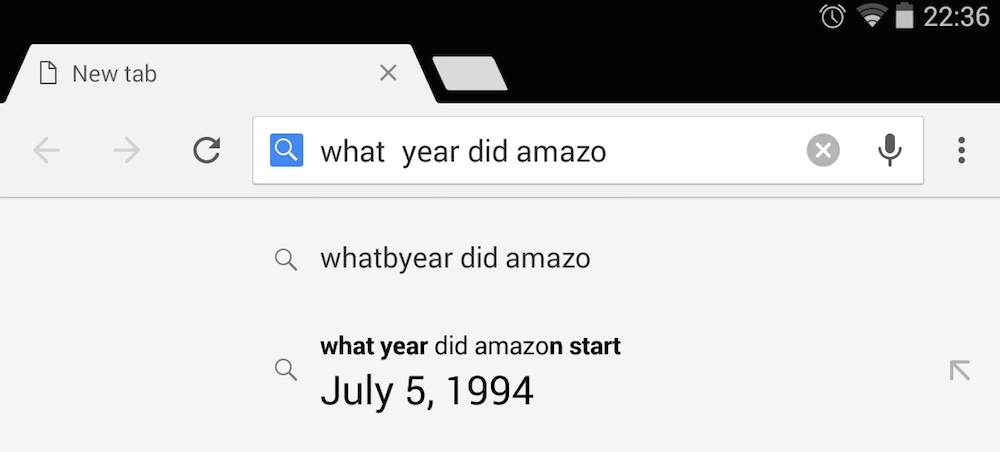
Task: Choose the "what year did amazon start" suggestion
Action: click(x=470, y=347)
